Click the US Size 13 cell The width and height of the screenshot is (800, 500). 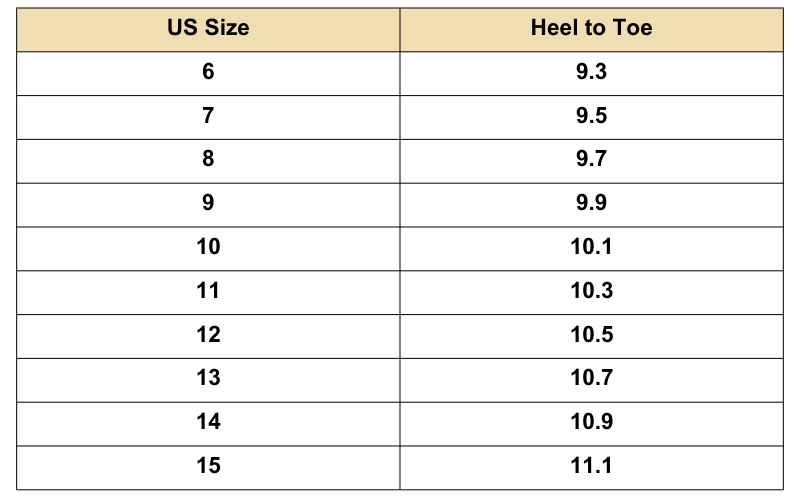tap(208, 378)
